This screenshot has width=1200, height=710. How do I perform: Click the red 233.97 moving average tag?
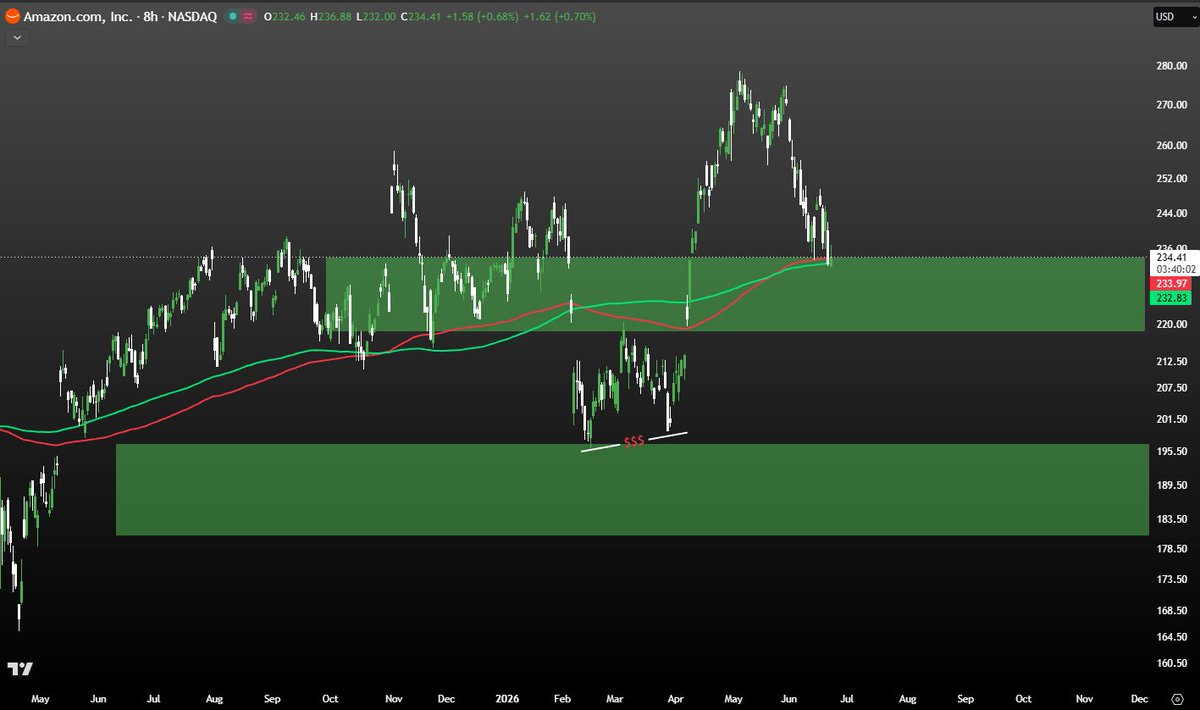point(1169,284)
